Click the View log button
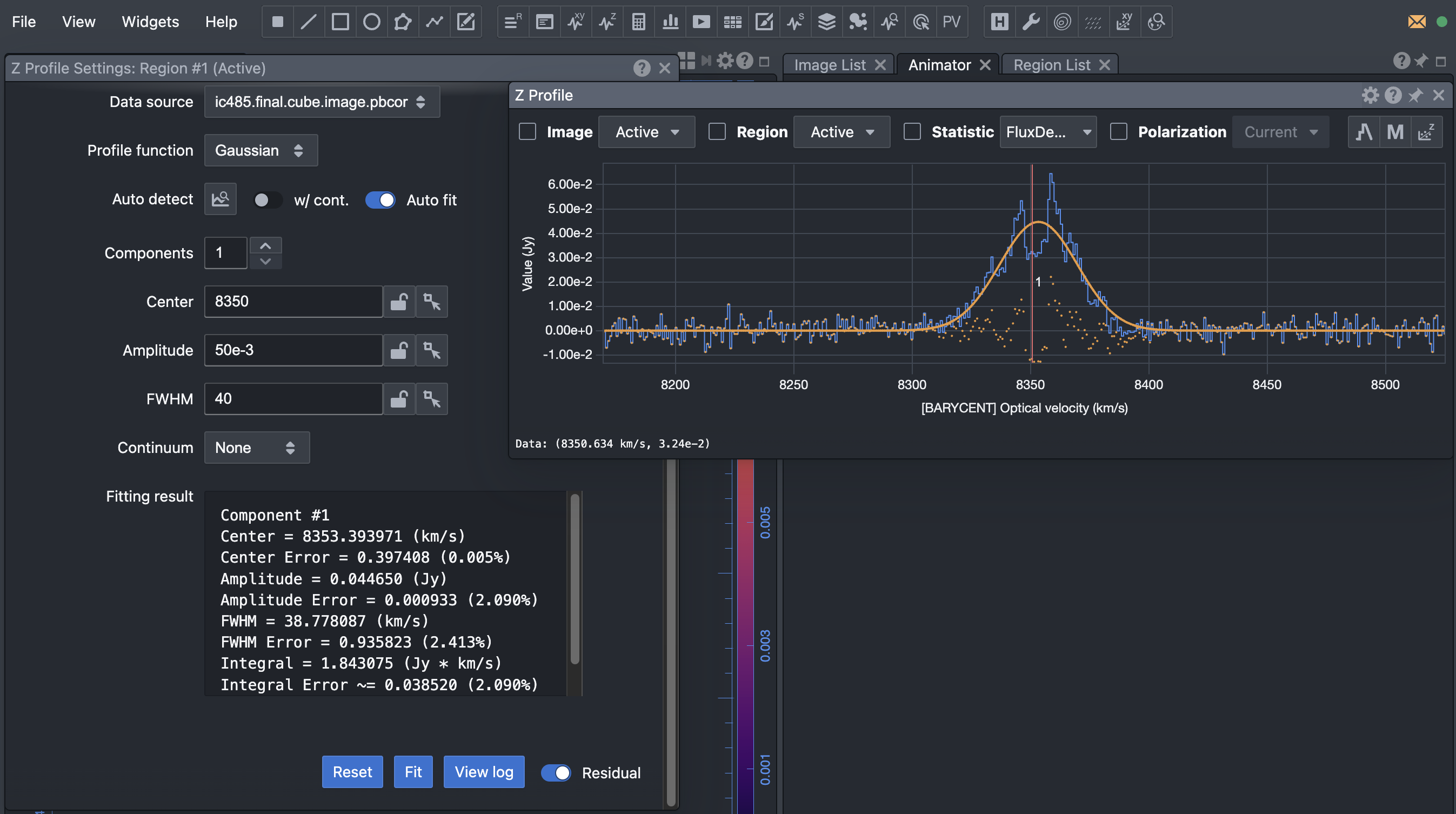The width and height of the screenshot is (1456, 814). pos(484,772)
